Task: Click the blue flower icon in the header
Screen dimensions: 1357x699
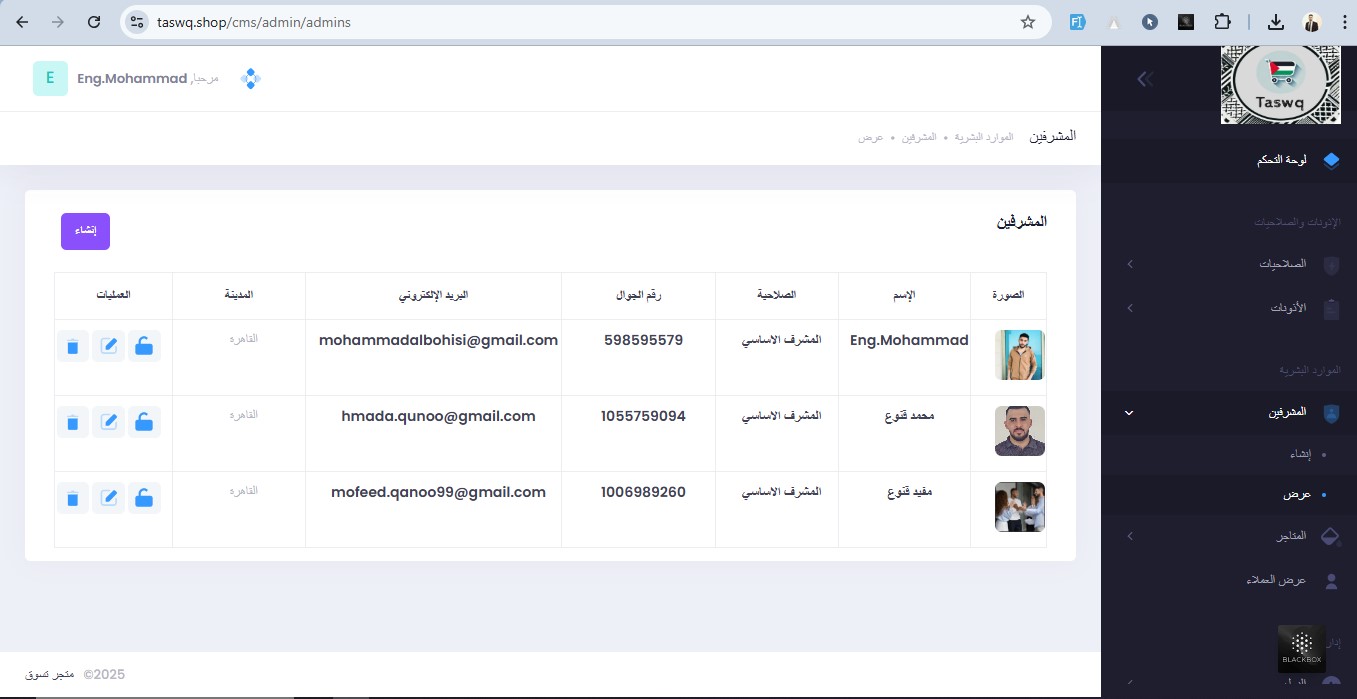Action: 251,79
